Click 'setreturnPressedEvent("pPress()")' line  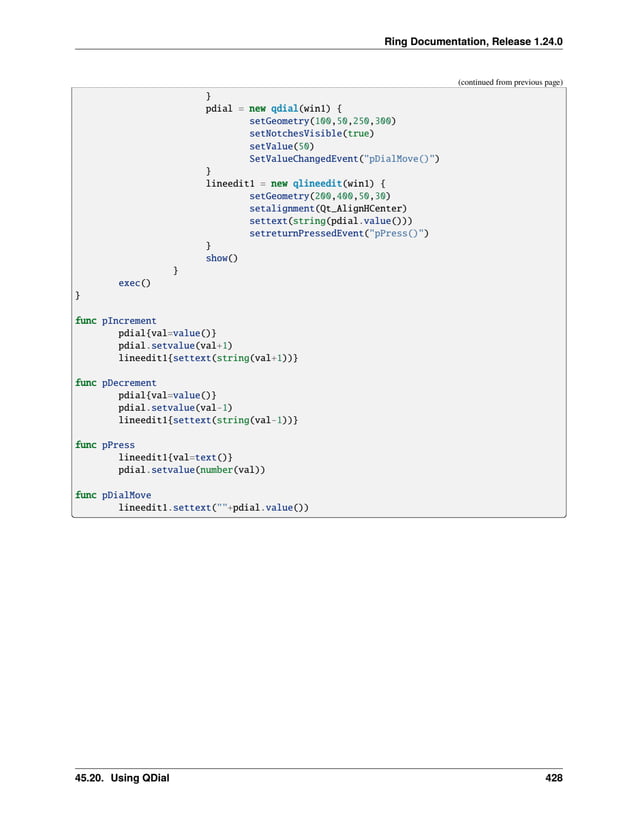[339, 233]
